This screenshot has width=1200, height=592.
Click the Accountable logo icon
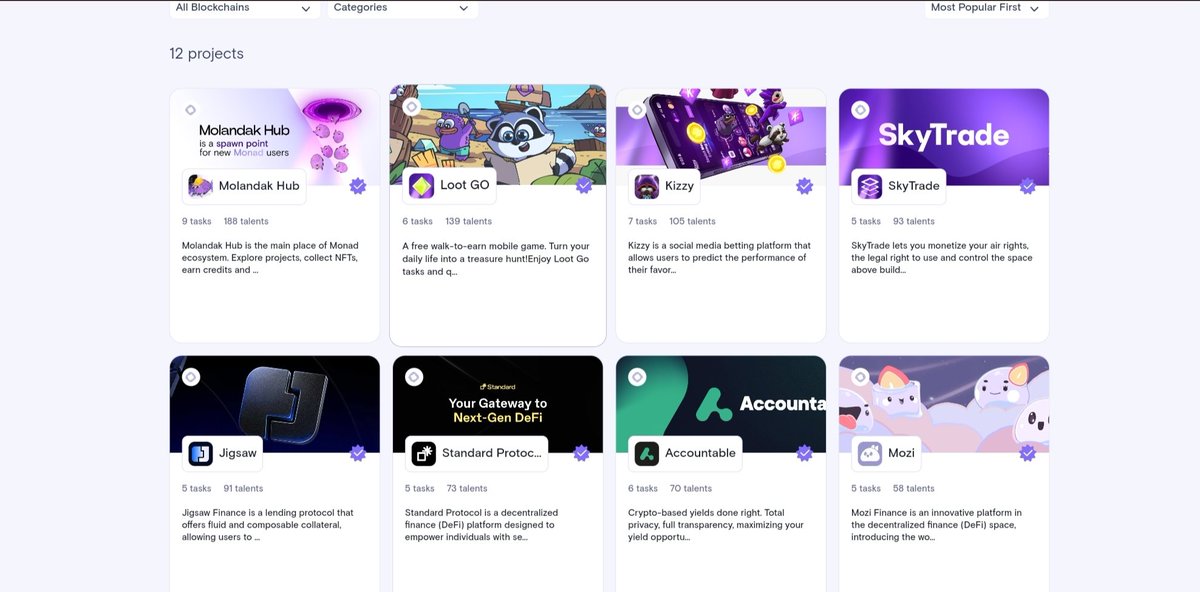point(647,453)
